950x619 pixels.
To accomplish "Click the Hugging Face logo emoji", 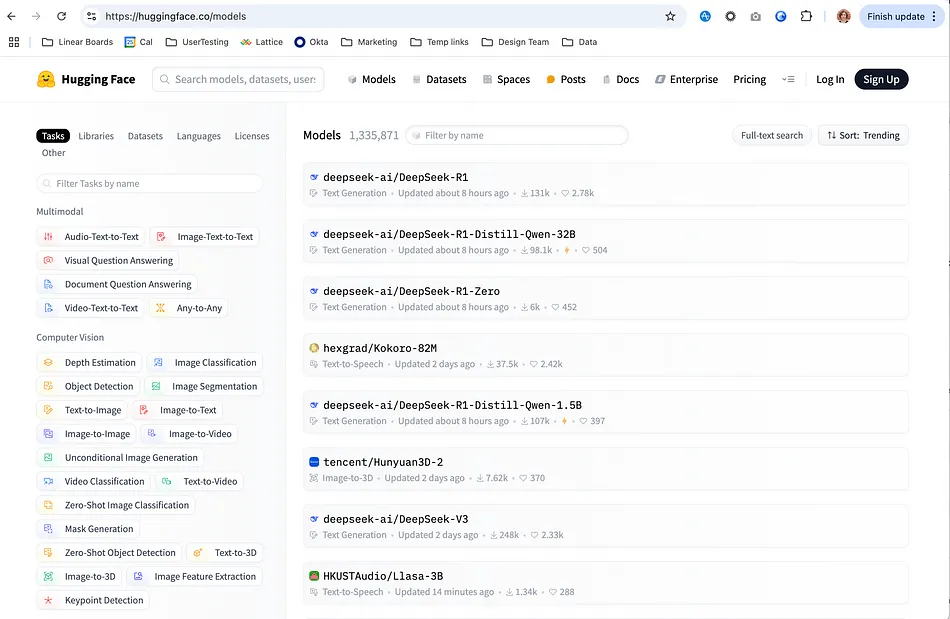I will tap(46, 79).
